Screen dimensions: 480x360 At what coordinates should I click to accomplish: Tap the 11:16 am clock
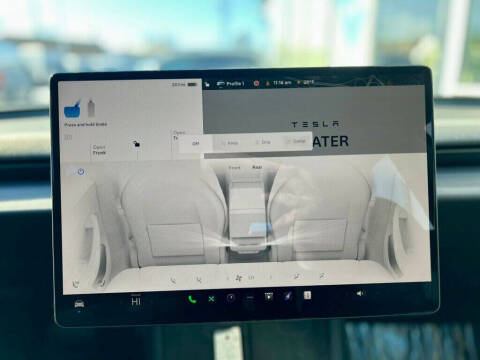[x=282, y=83]
